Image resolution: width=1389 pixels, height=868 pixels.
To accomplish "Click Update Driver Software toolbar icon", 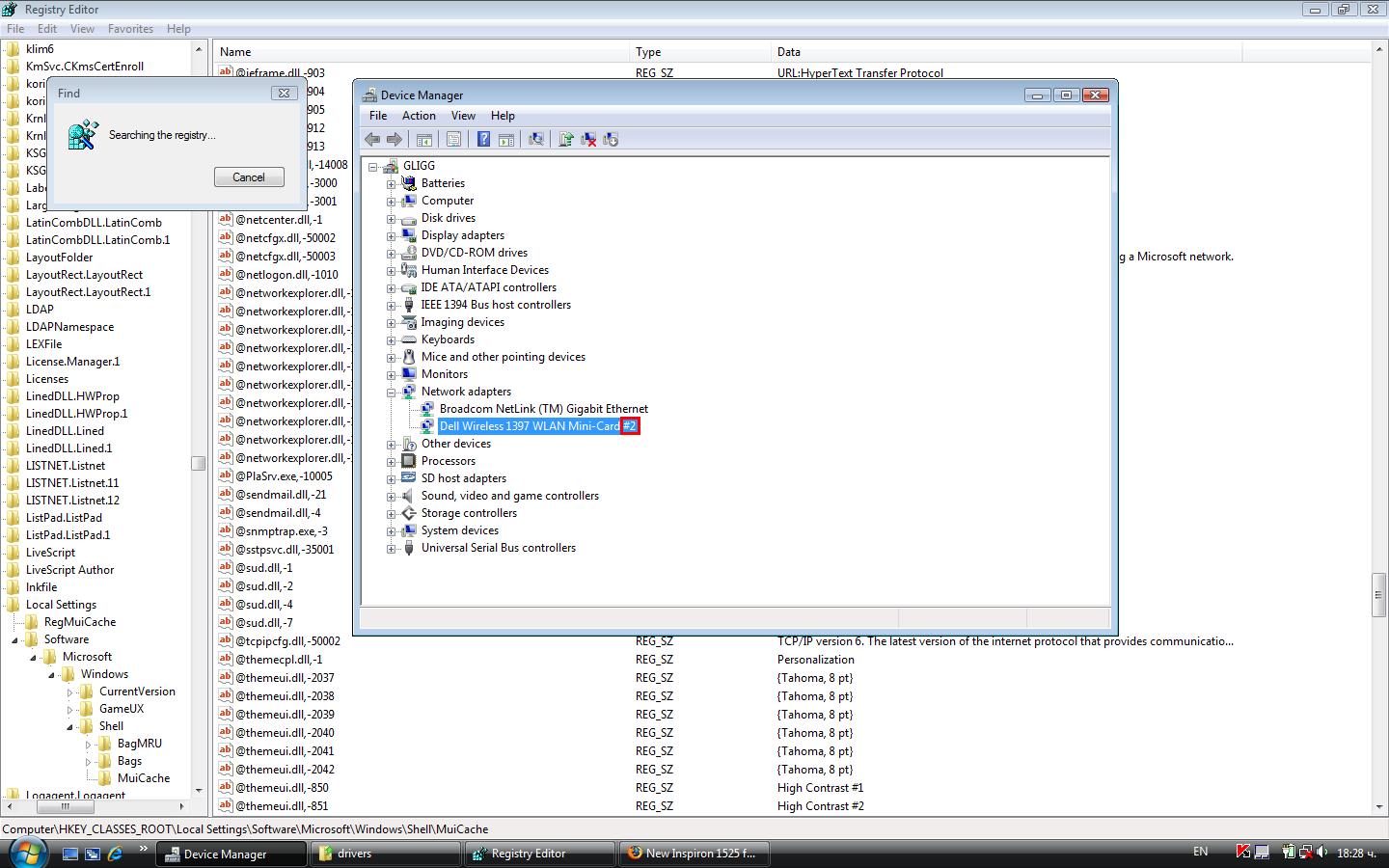I will [x=565, y=140].
